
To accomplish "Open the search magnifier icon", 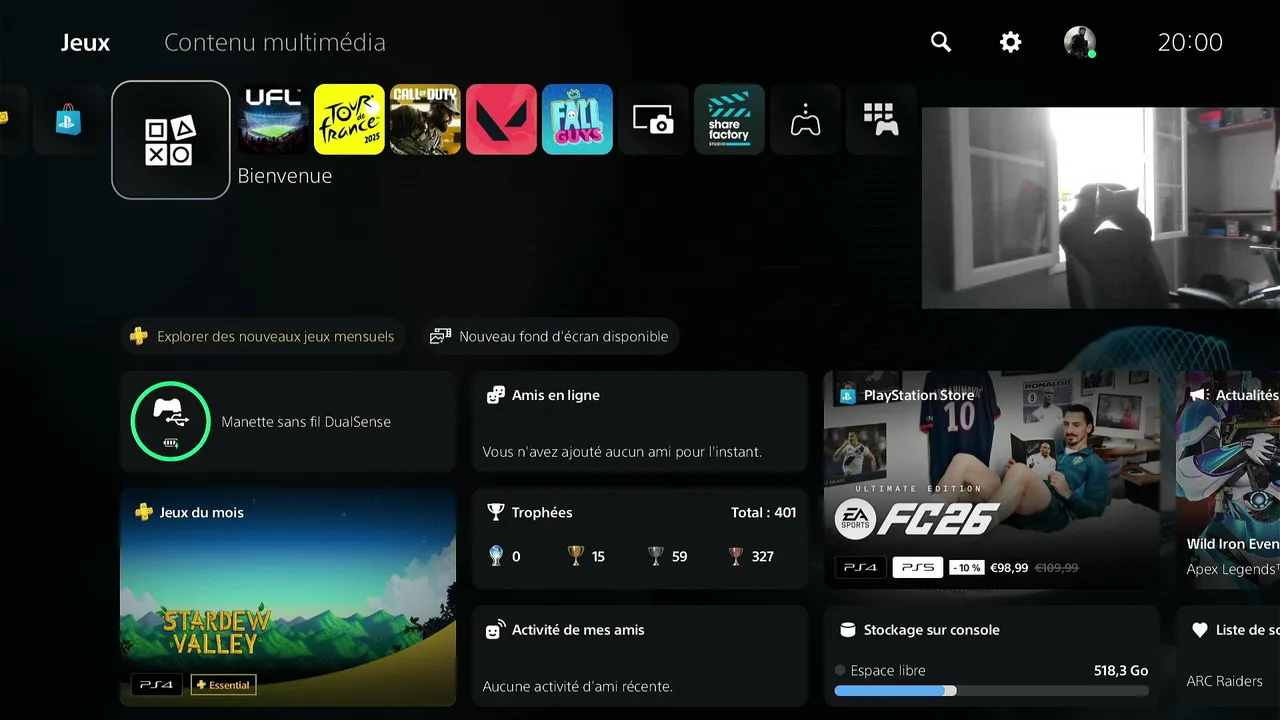I will pos(941,42).
